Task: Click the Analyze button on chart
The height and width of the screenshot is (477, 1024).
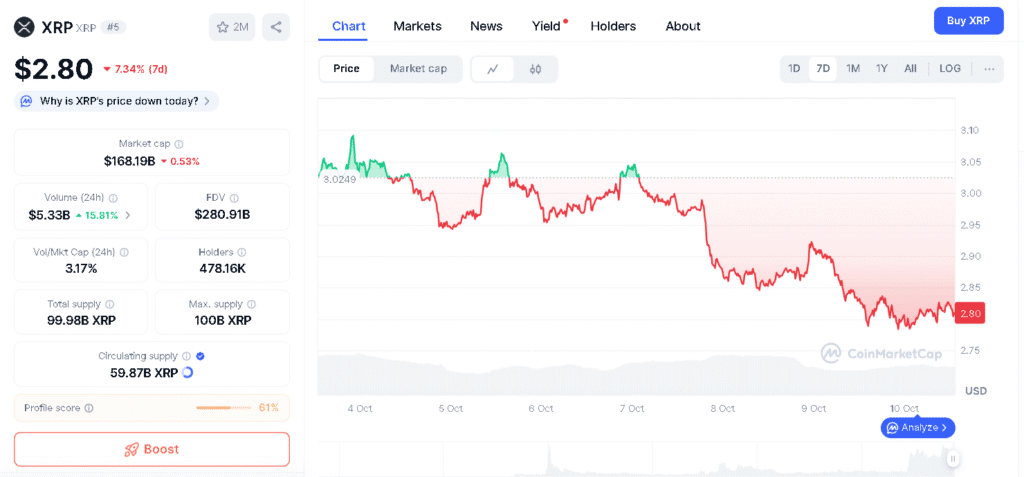Action: (918, 427)
